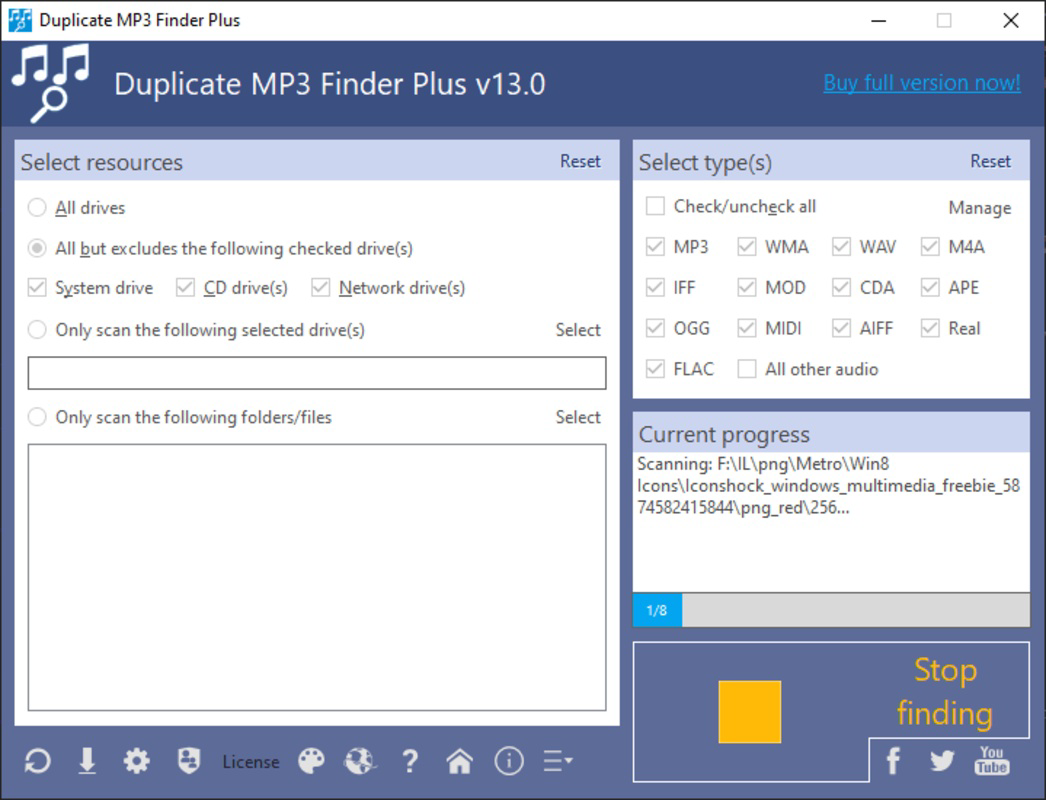The image size is (1046, 800).
Task: Choose Only scan following selected drive(s)
Action: 37,330
